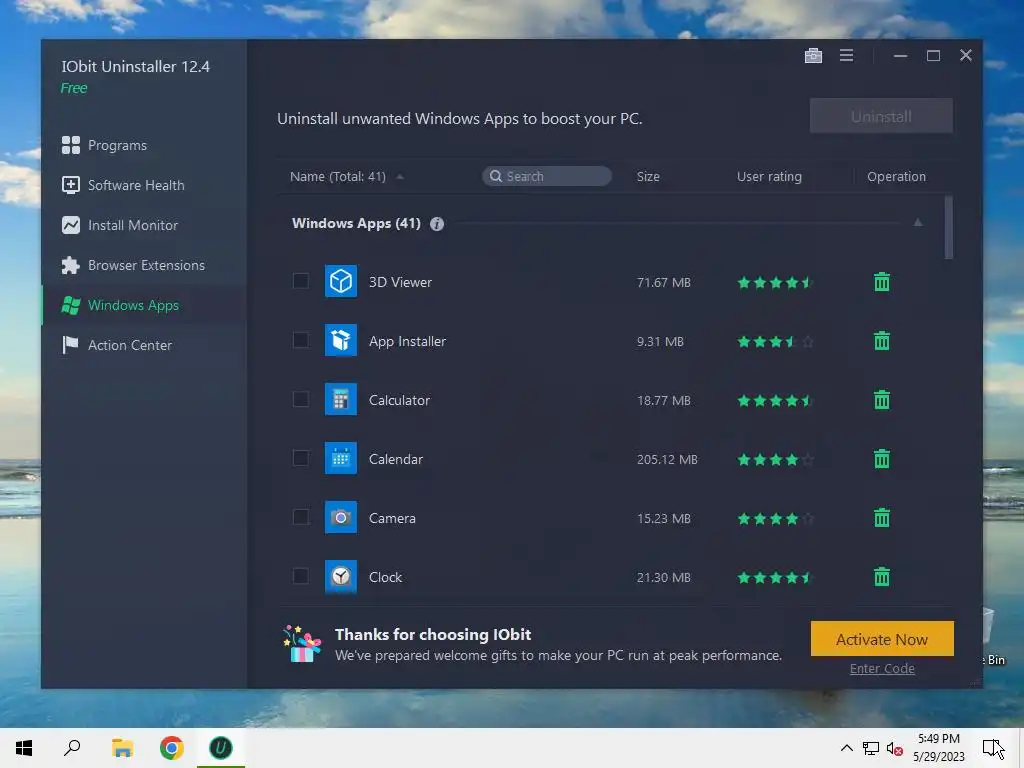
Task: Show hidden tray icons chevron
Action: [846, 748]
